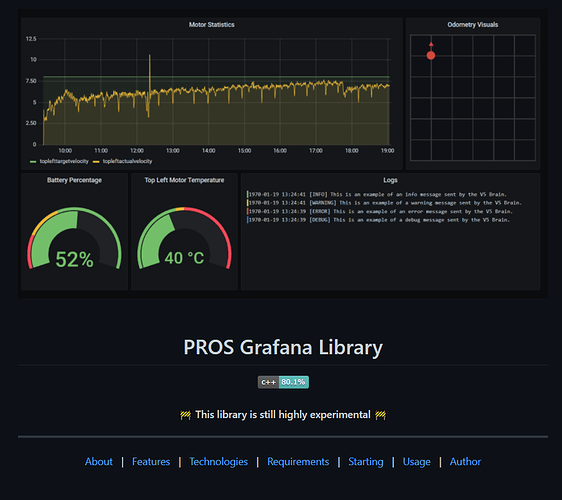Click the Logs panel title
Image resolution: width=562 pixels, height=500 pixels.
tap(390, 180)
